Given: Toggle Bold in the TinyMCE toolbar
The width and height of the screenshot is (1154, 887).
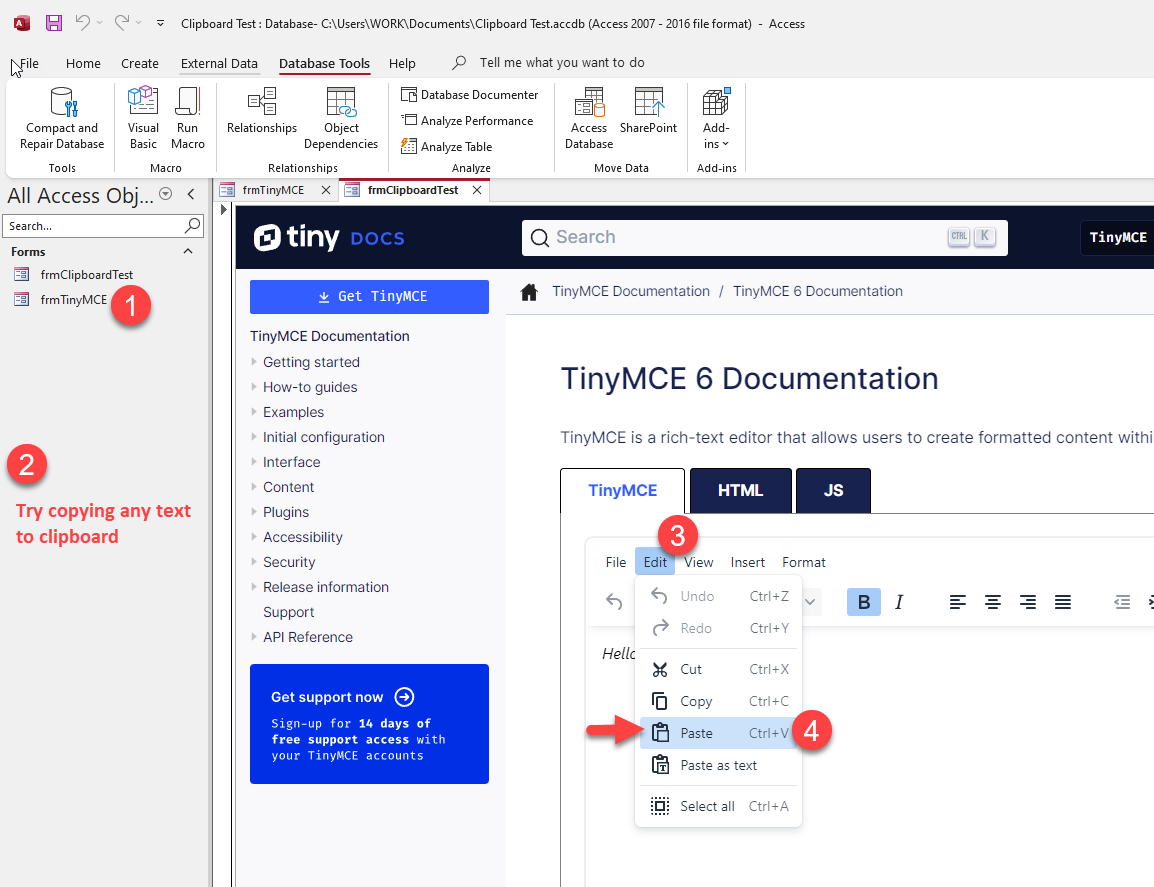Looking at the screenshot, I should [x=864, y=602].
